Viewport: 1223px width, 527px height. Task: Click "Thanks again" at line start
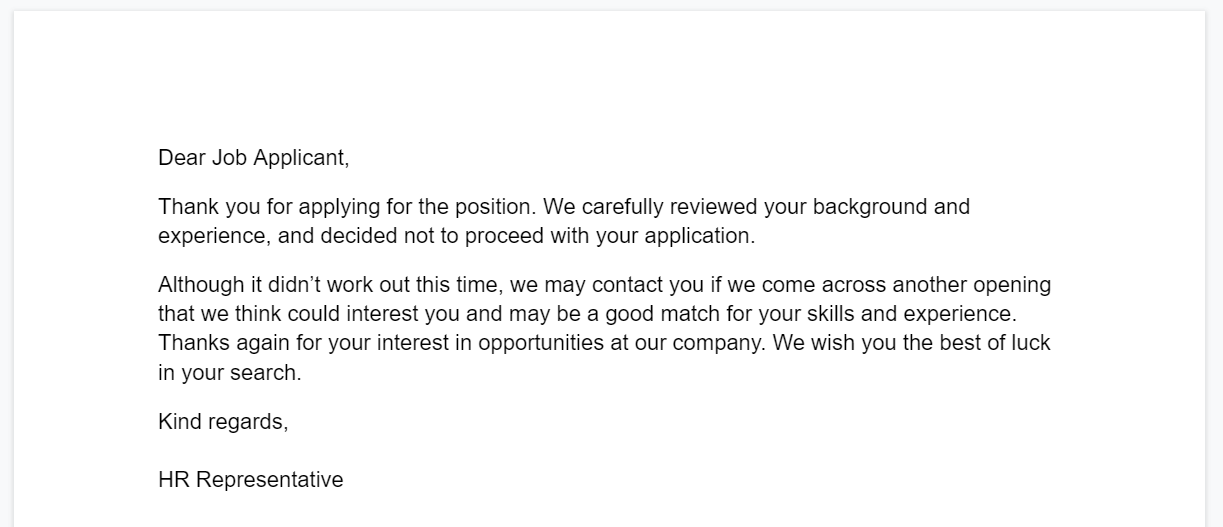tap(219, 343)
